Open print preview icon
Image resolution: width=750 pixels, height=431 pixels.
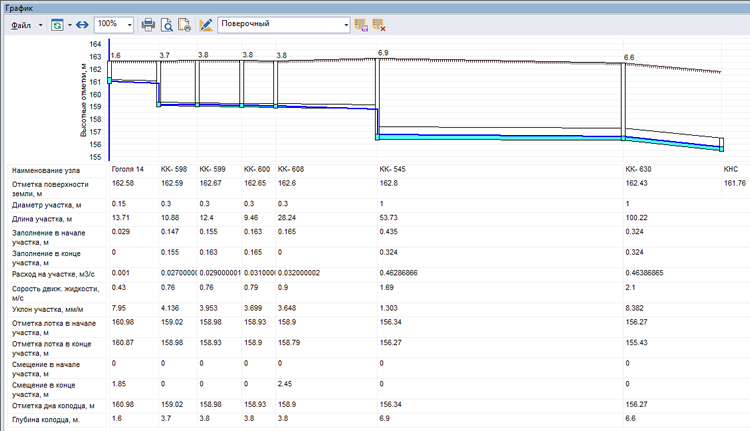(167, 23)
